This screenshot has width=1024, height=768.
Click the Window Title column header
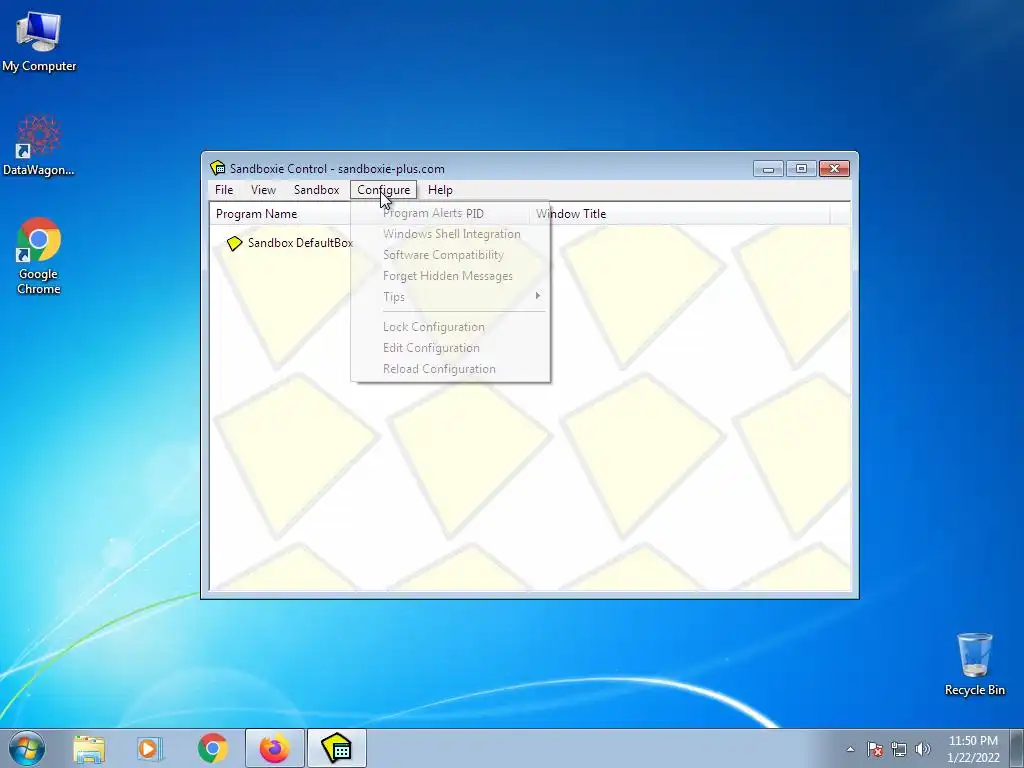tap(679, 214)
